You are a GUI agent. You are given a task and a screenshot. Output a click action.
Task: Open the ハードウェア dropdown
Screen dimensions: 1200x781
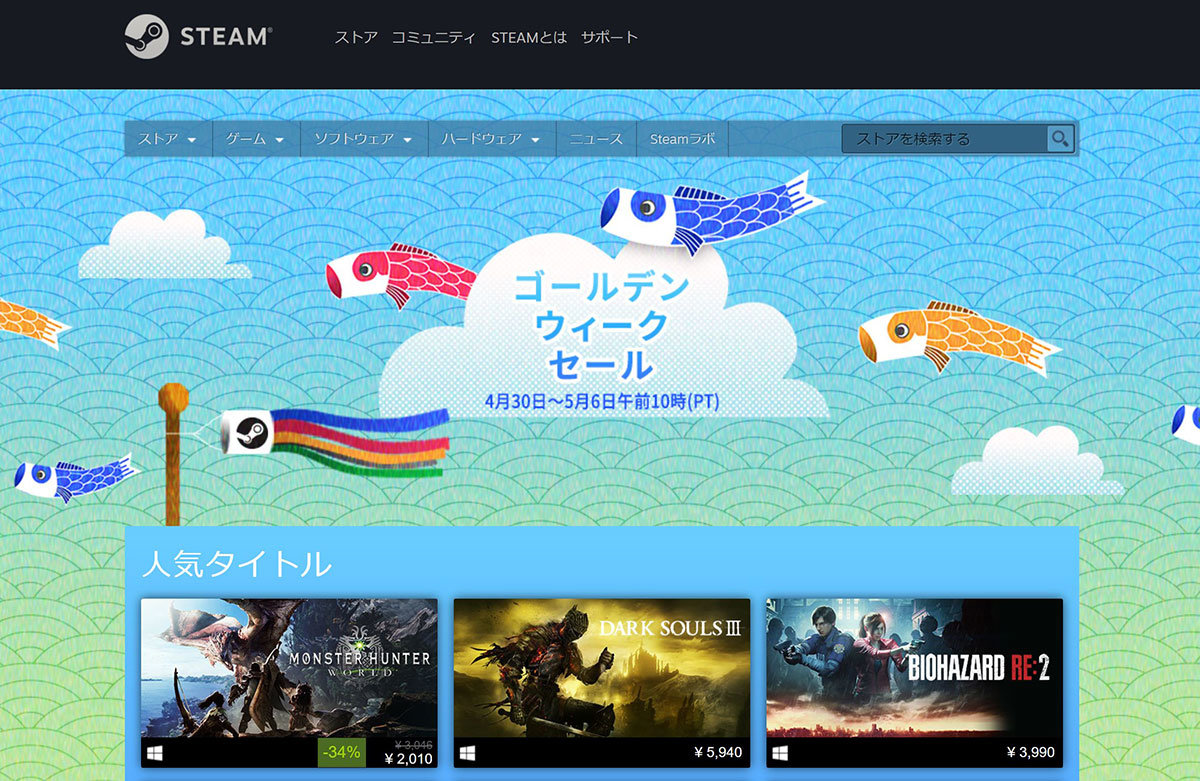coord(491,139)
